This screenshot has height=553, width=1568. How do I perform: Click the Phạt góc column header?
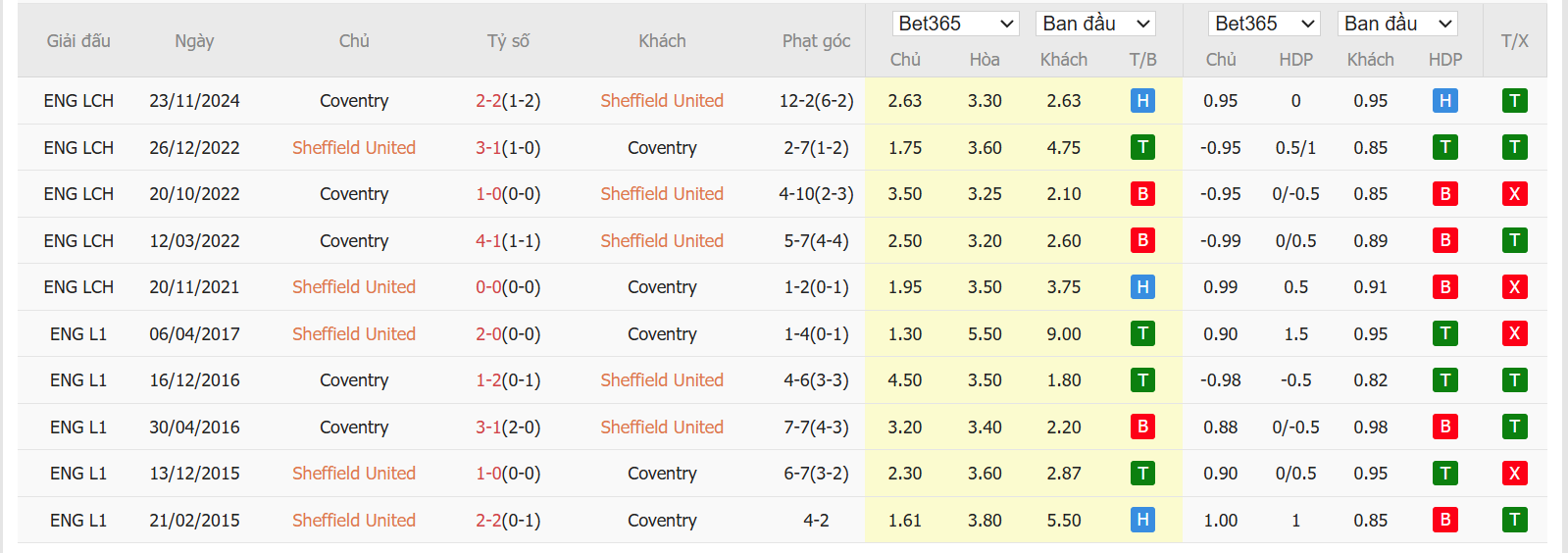coord(816,41)
